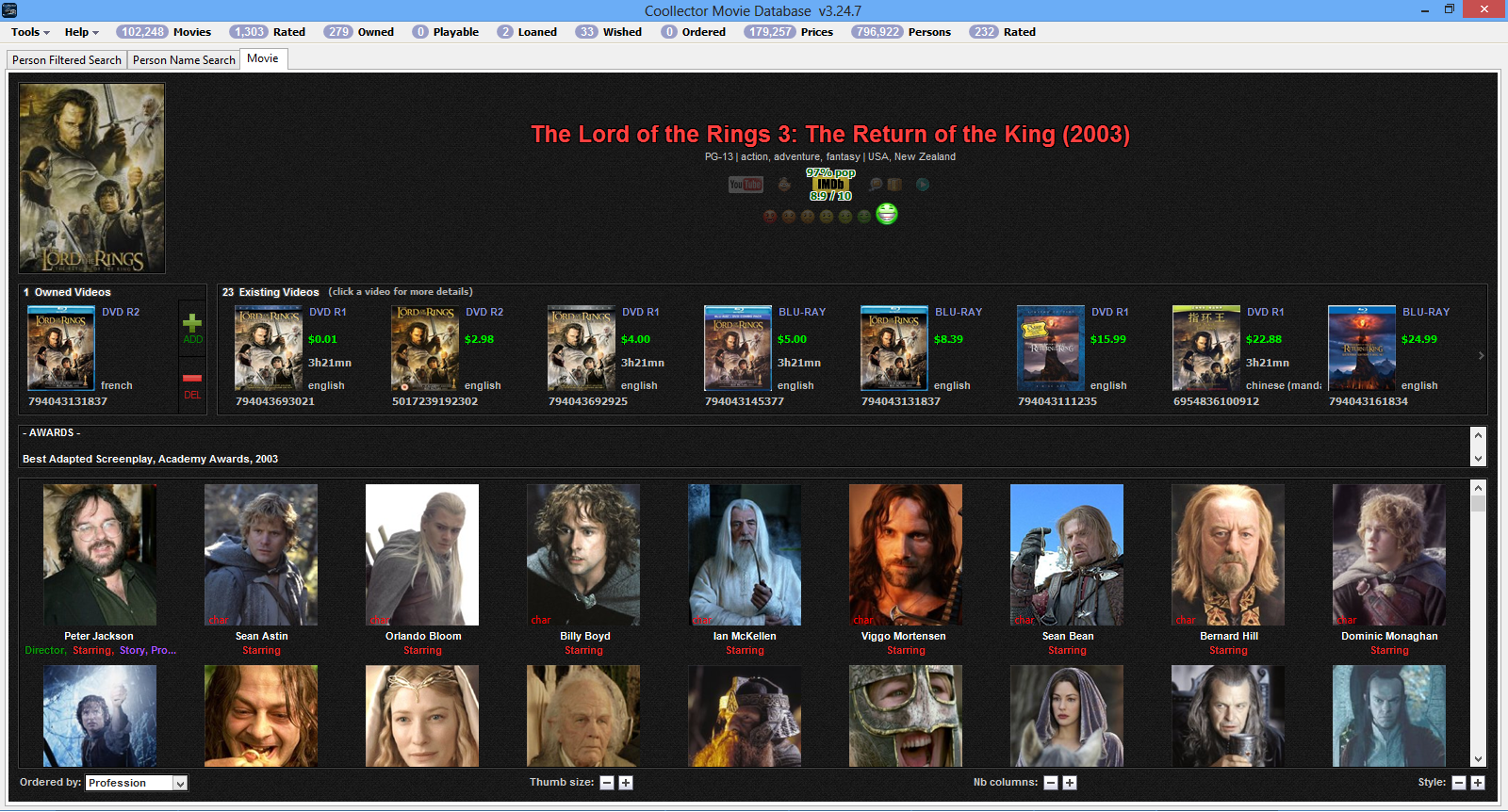This screenshot has width=1508, height=812.
Task: Click the Dominic Monaghan name link
Action: tap(1389, 636)
